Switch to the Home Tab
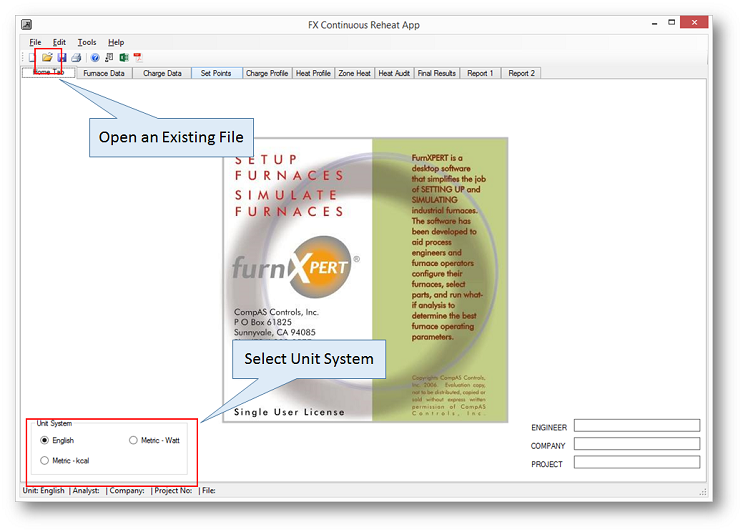The height and width of the screenshot is (532, 743). coord(48,72)
